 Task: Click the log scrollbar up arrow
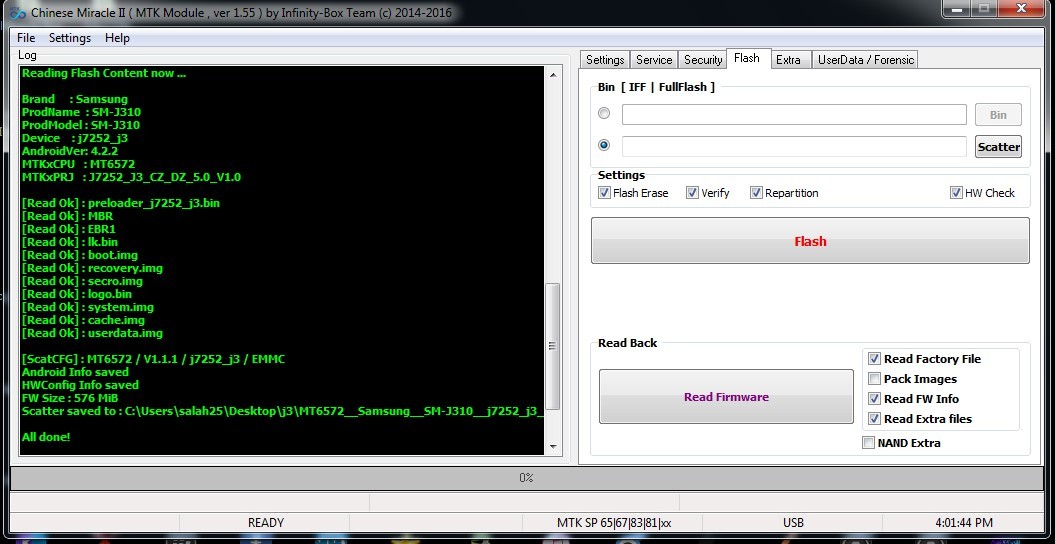[552, 74]
